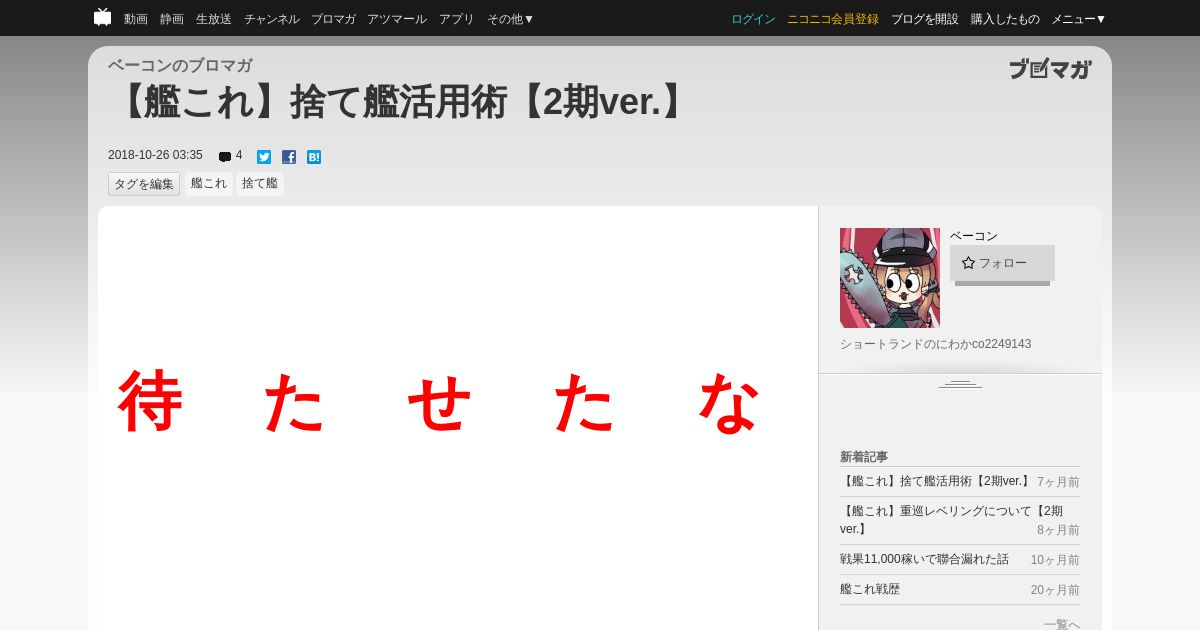
Task: Open 購入したもの link
Action: pos(1005,19)
